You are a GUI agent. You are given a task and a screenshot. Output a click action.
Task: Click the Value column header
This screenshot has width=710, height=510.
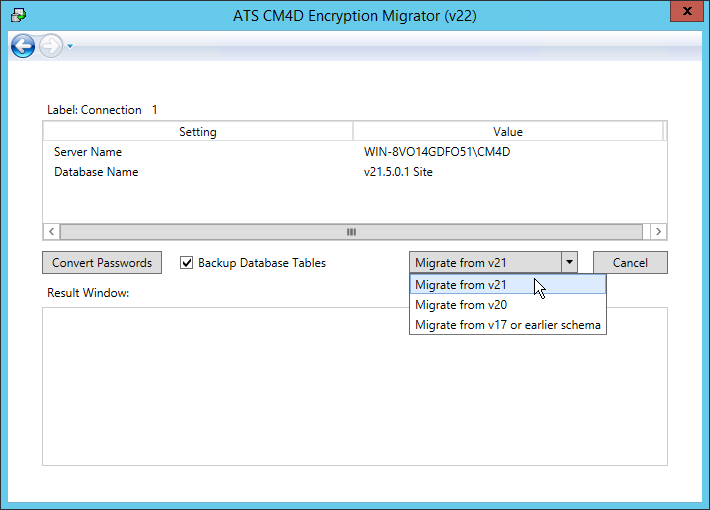coord(507,132)
